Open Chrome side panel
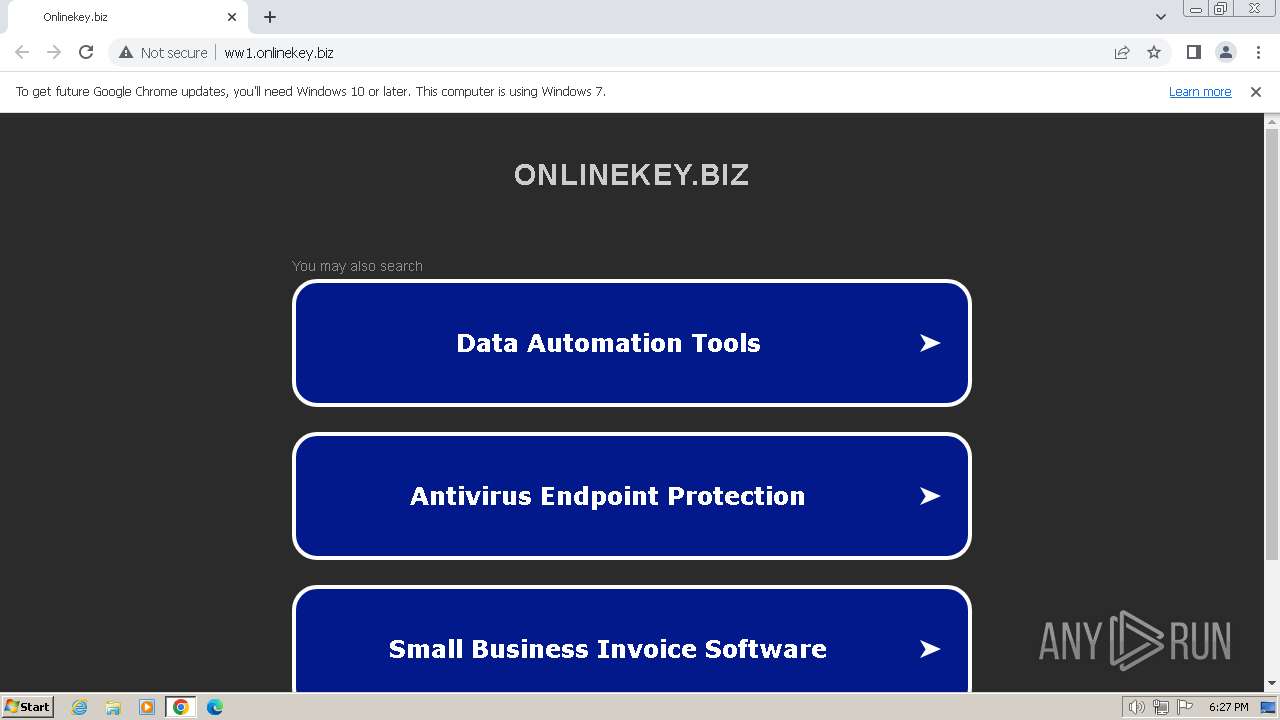 (1193, 52)
